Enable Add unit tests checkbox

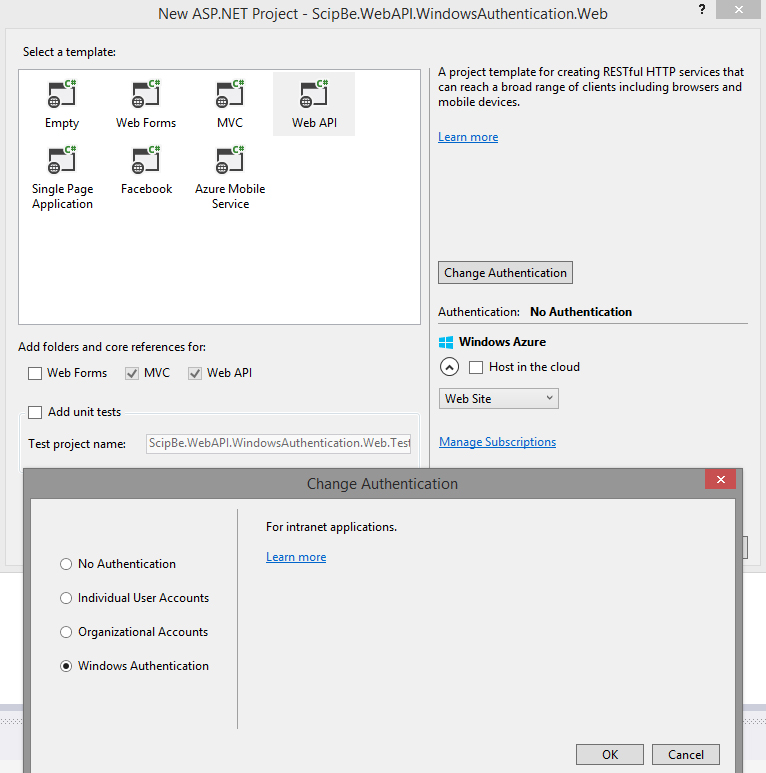point(35,412)
